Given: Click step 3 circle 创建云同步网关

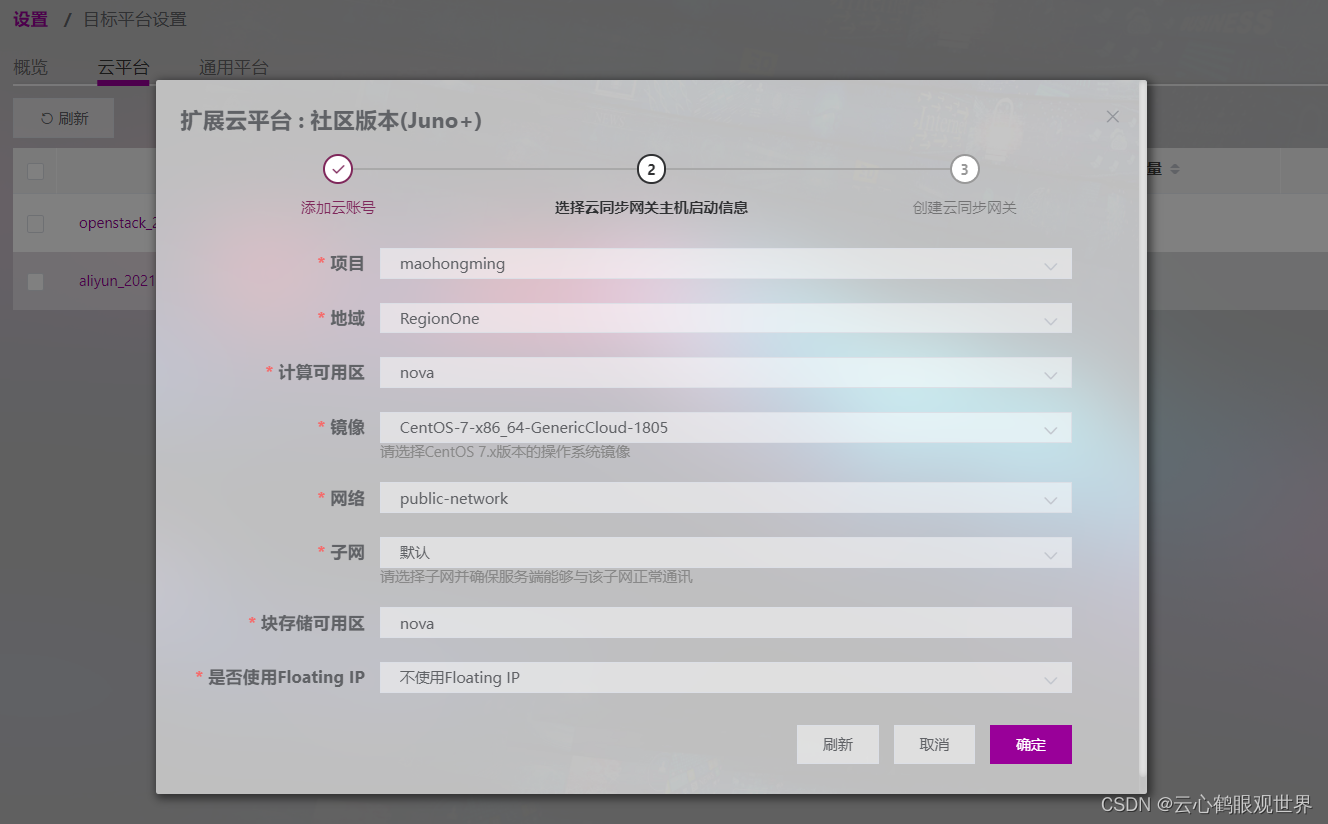Looking at the screenshot, I should tap(964, 169).
